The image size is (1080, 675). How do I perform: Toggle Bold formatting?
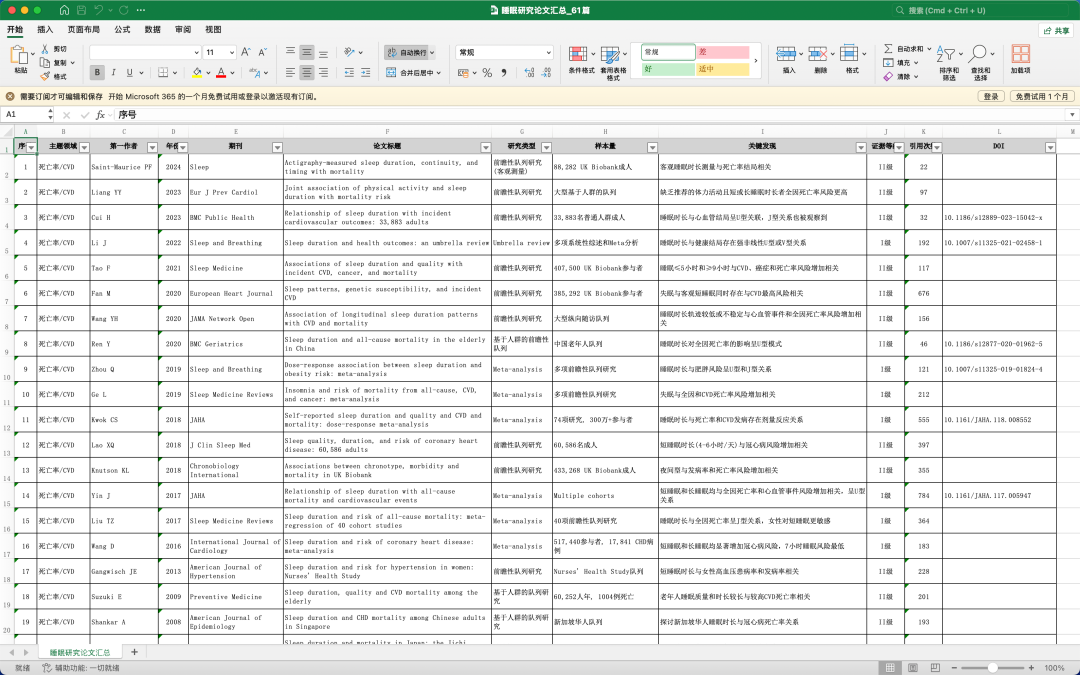click(97, 72)
